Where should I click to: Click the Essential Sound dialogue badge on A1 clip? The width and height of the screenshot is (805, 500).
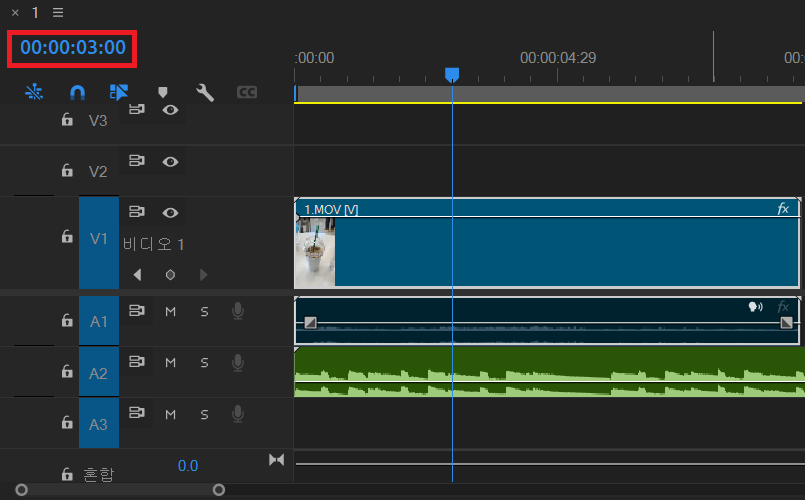coord(755,307)
